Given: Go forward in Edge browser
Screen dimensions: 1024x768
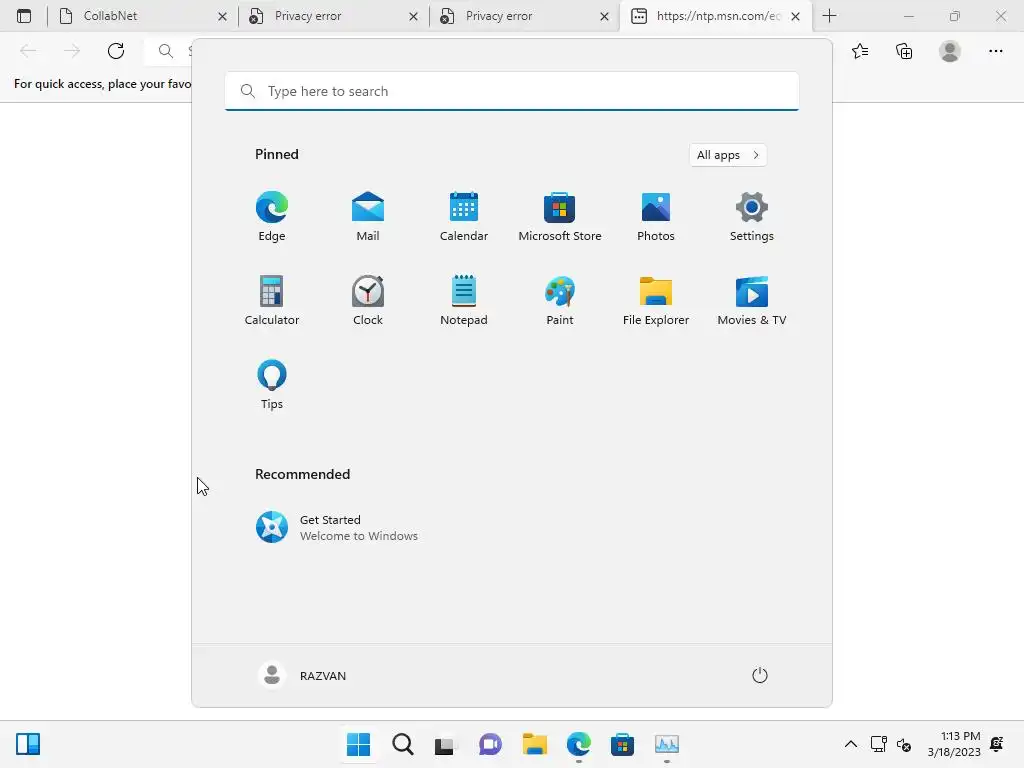Looking at the screenshot, I should click(x=72, y=51).
